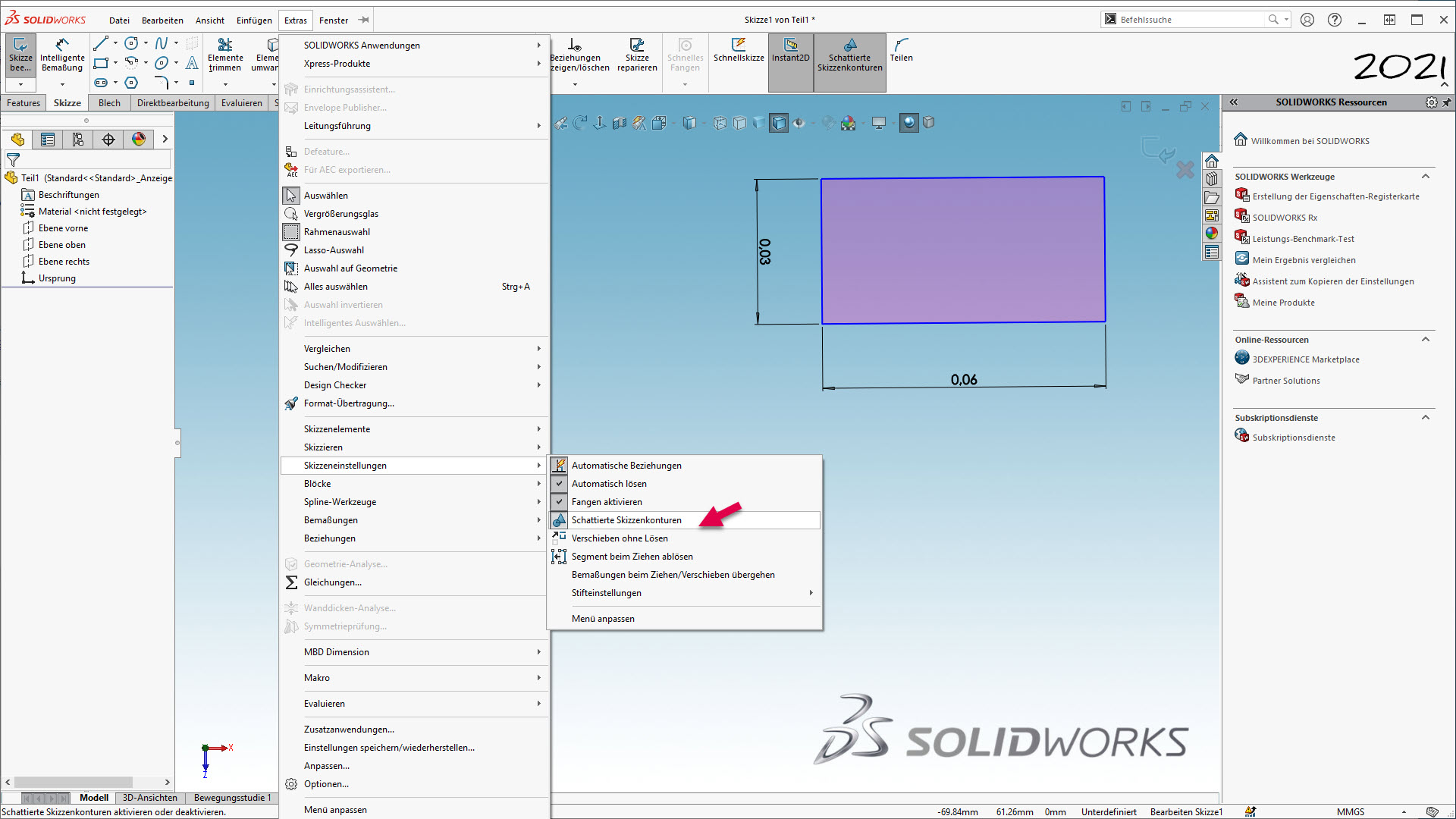Toggle Bemaßungen beim Ziehen/Verschieben übergehen

tap(686, 575)
